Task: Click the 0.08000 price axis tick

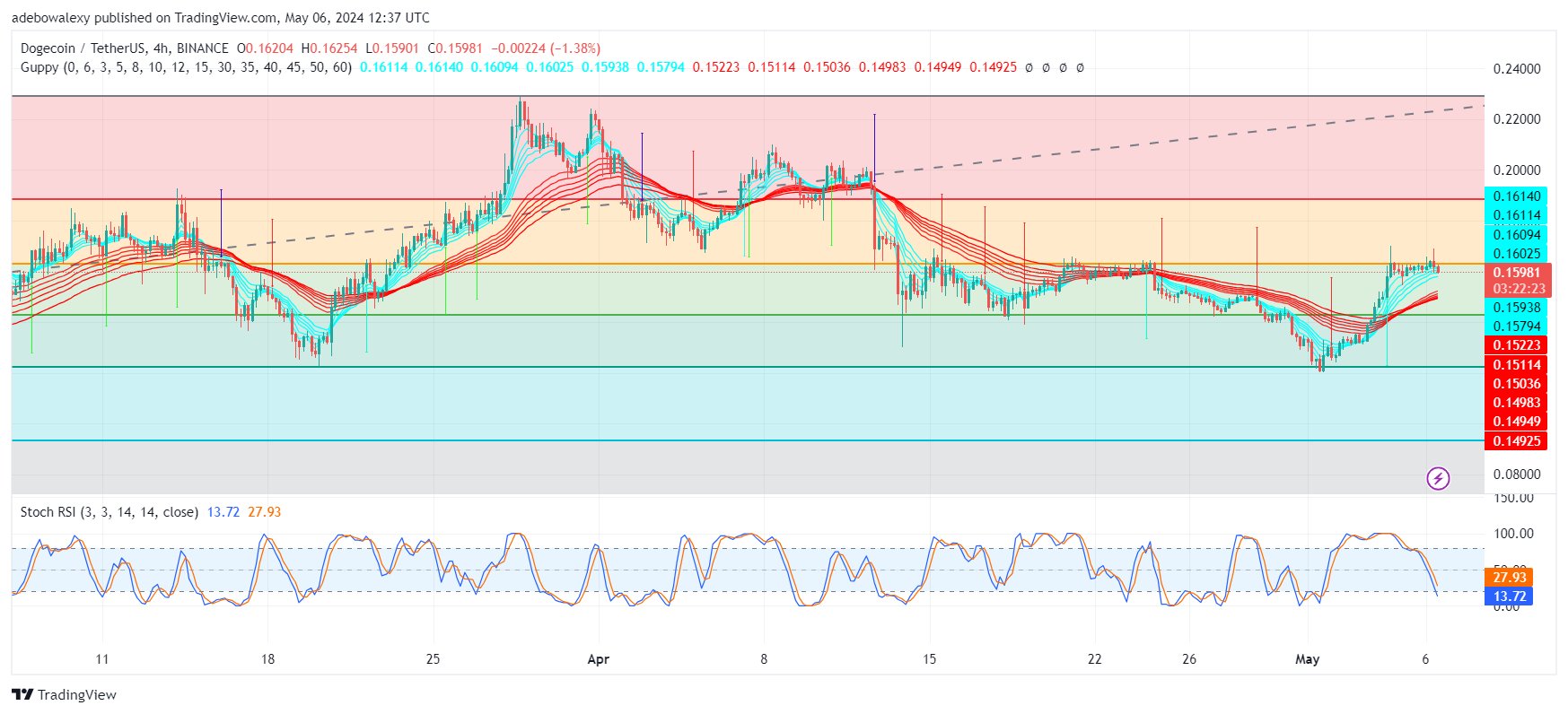Action: [1517, 475]
